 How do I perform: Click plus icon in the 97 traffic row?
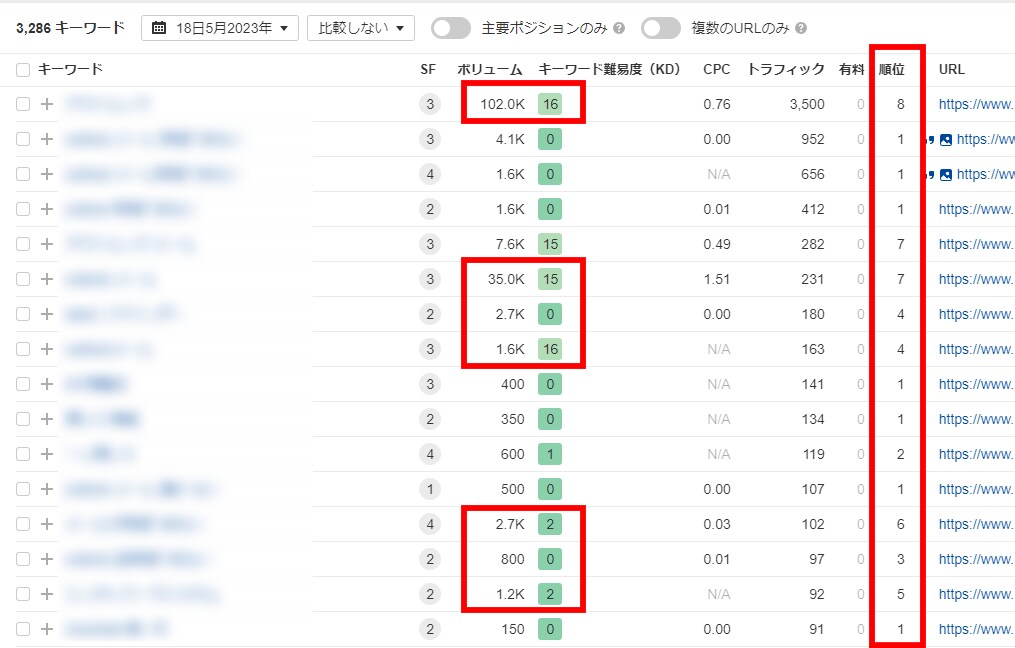47,559
